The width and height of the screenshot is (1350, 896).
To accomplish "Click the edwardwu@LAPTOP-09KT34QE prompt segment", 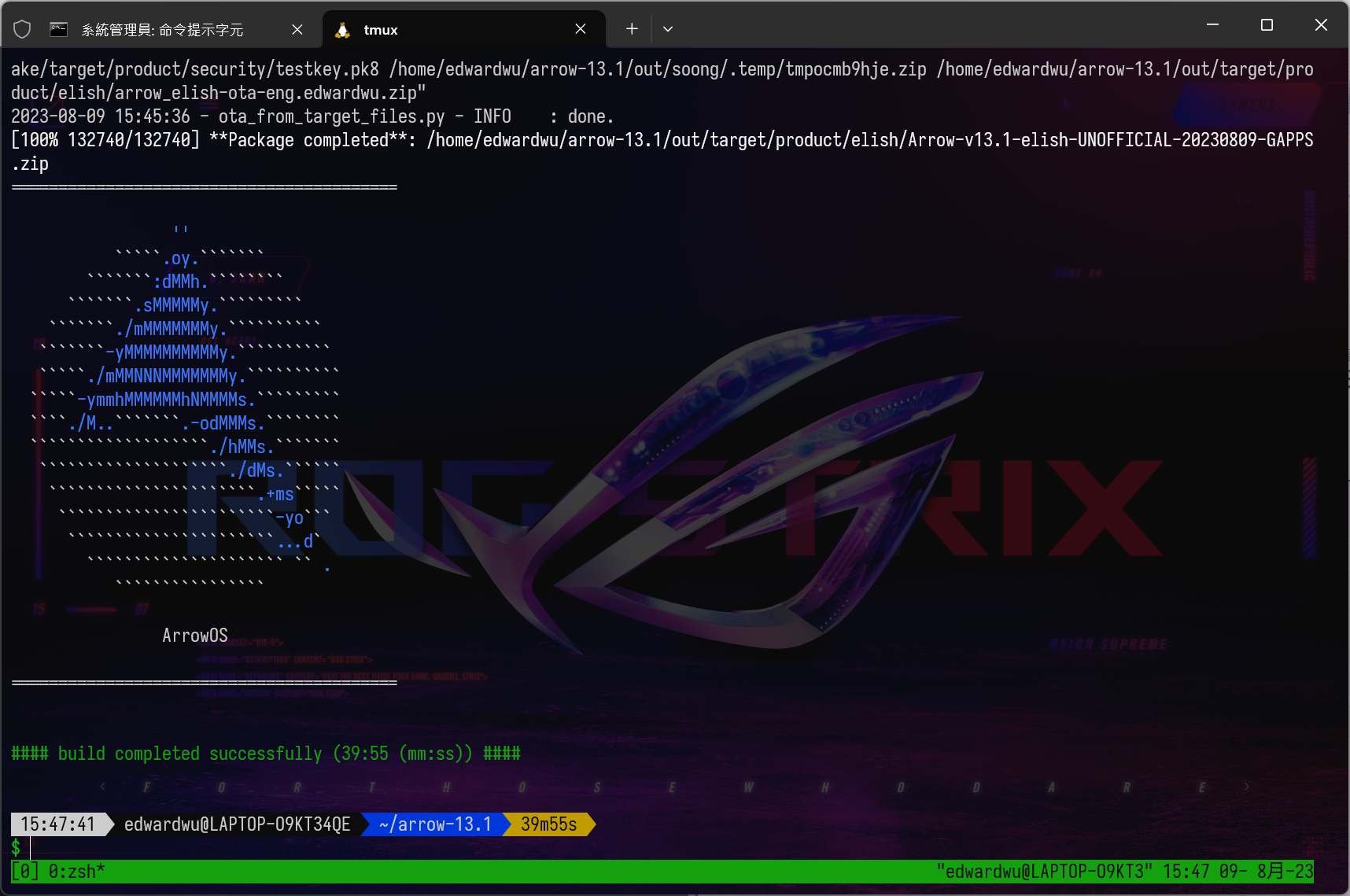I will 237,824.
